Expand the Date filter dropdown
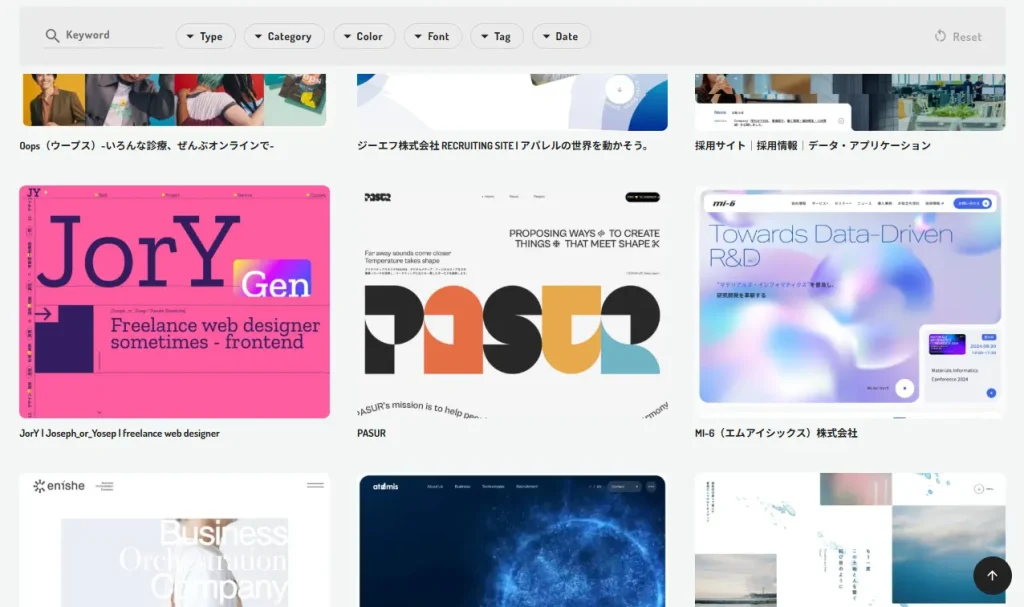 561,37
